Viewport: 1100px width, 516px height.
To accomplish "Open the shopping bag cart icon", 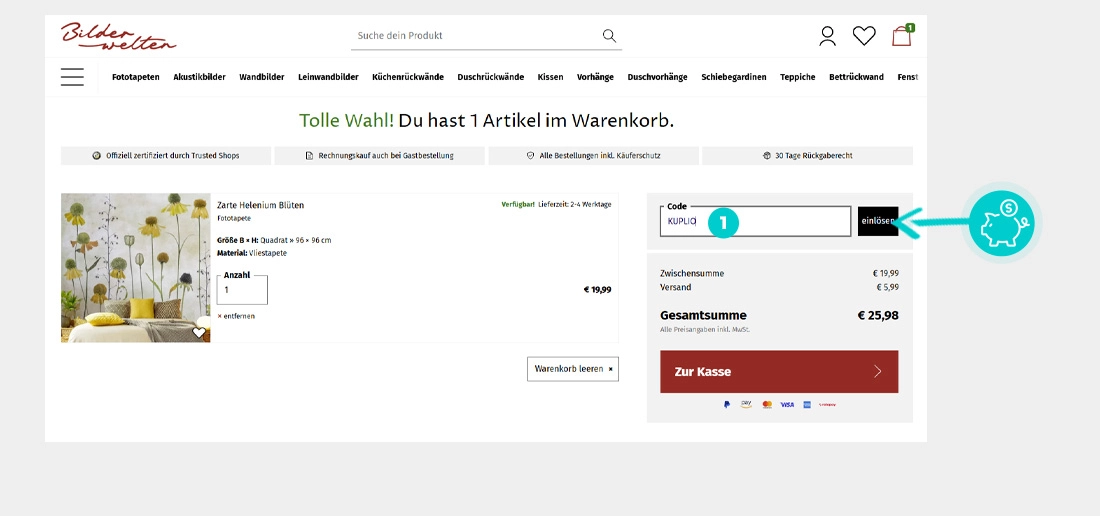I will [902, 35].
